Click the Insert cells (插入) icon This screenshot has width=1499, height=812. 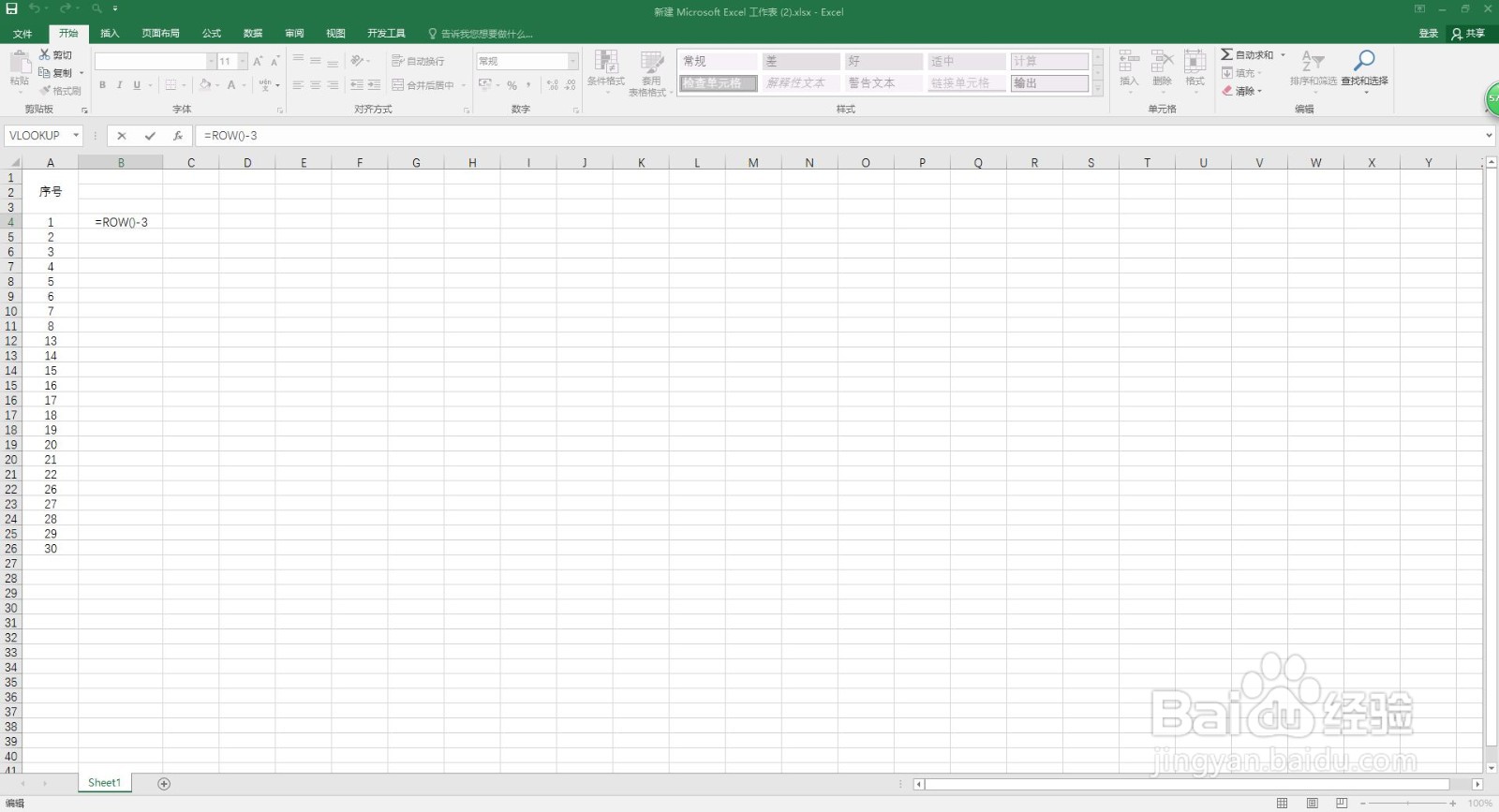(x=1129, y=62)
